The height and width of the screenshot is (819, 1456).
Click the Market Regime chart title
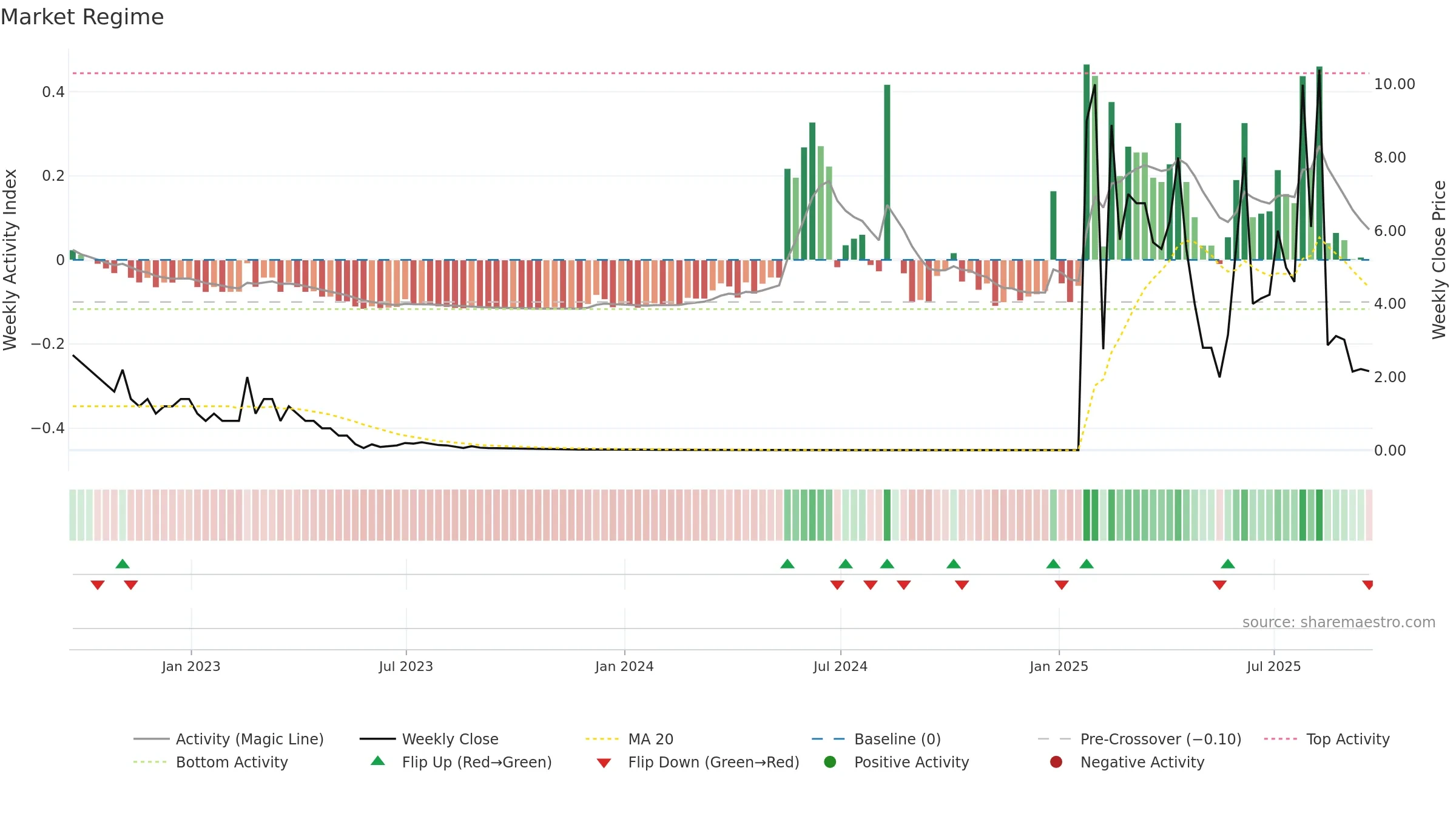(x=82, y=17)
